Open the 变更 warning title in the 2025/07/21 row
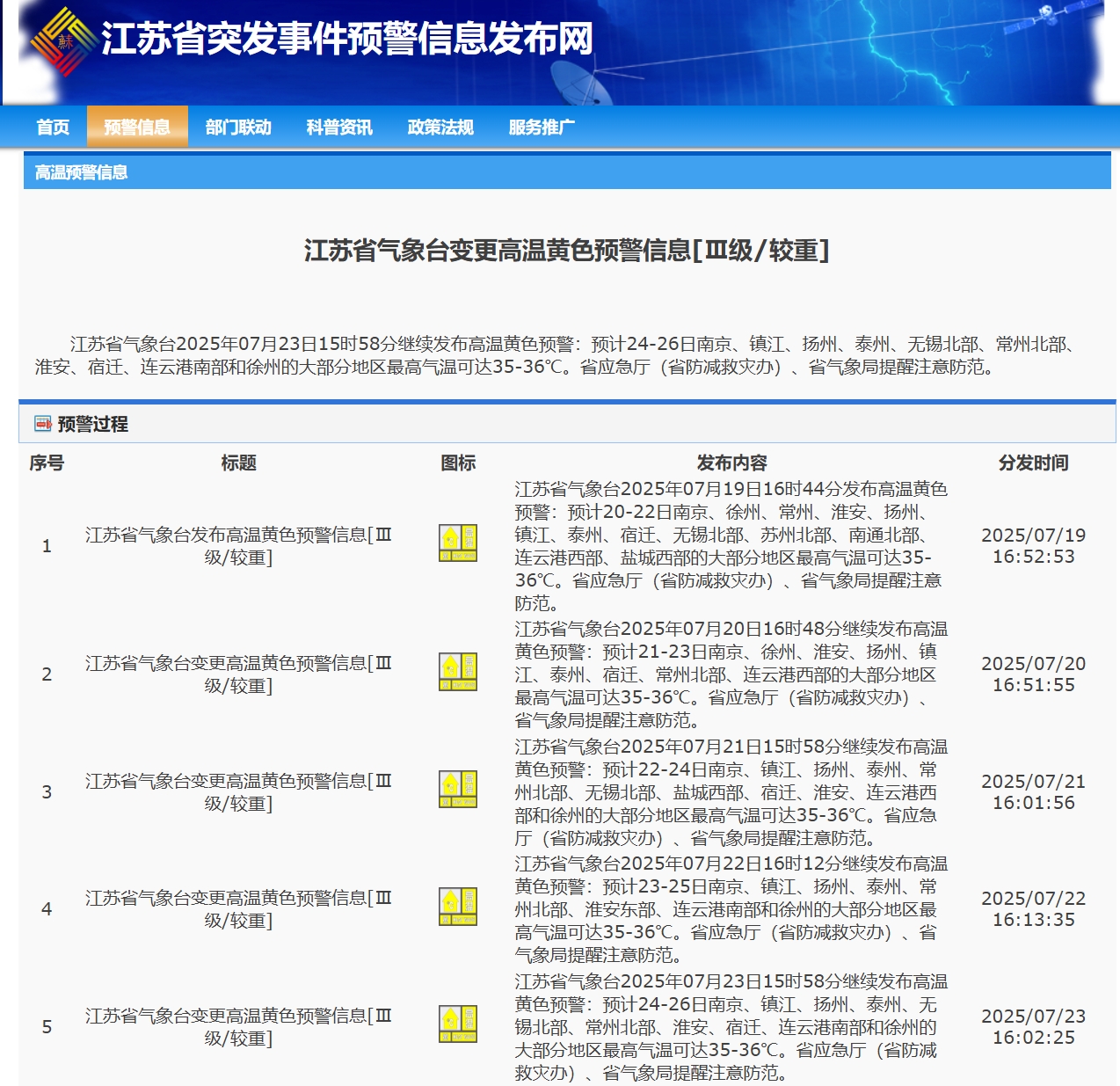 point(238,791)
